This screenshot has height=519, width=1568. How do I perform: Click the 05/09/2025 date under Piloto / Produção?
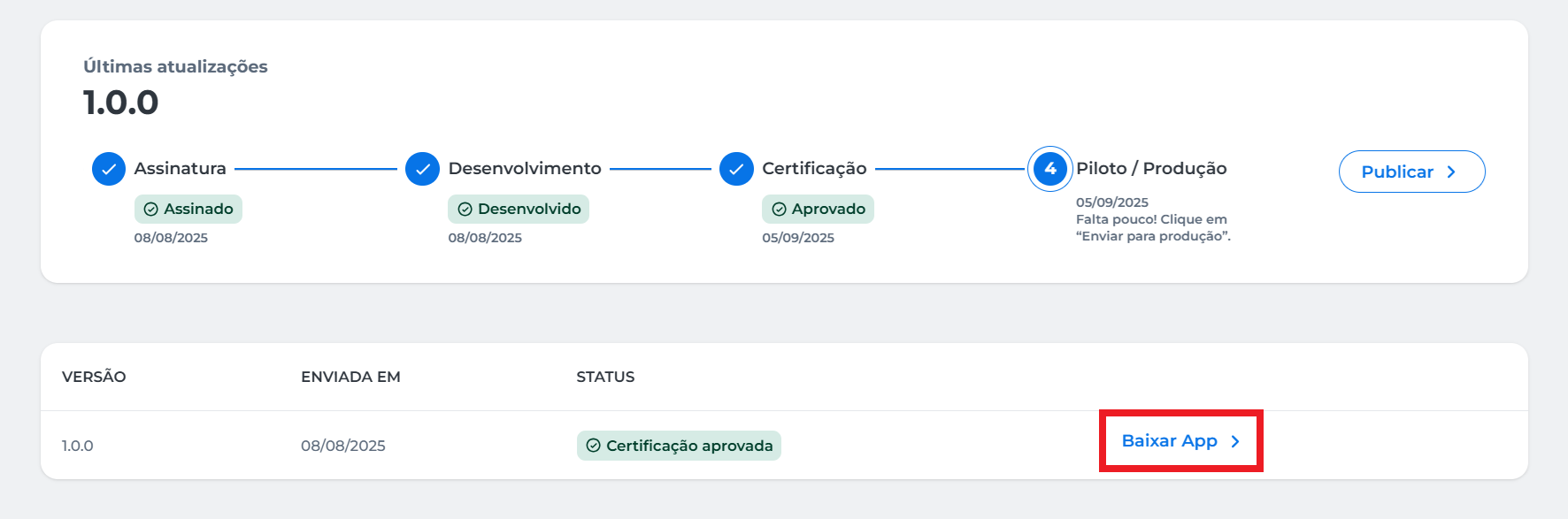pyautogui.click(x=1112, y=202)
